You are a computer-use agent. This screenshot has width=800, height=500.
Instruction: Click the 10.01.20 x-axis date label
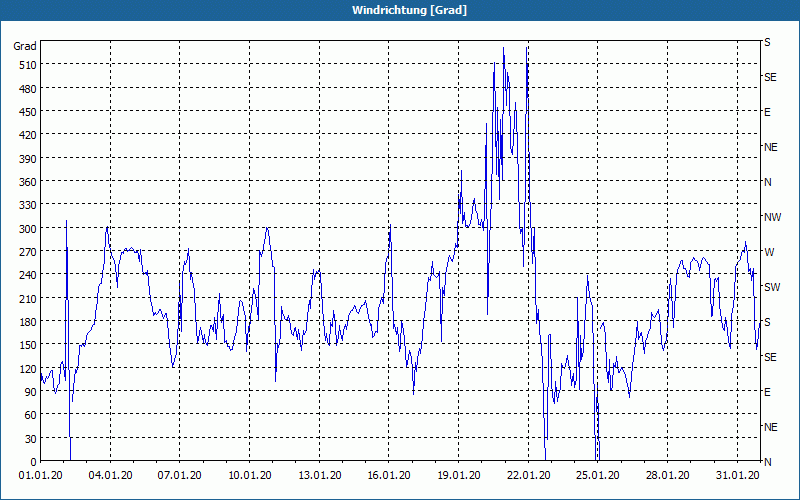249,476
